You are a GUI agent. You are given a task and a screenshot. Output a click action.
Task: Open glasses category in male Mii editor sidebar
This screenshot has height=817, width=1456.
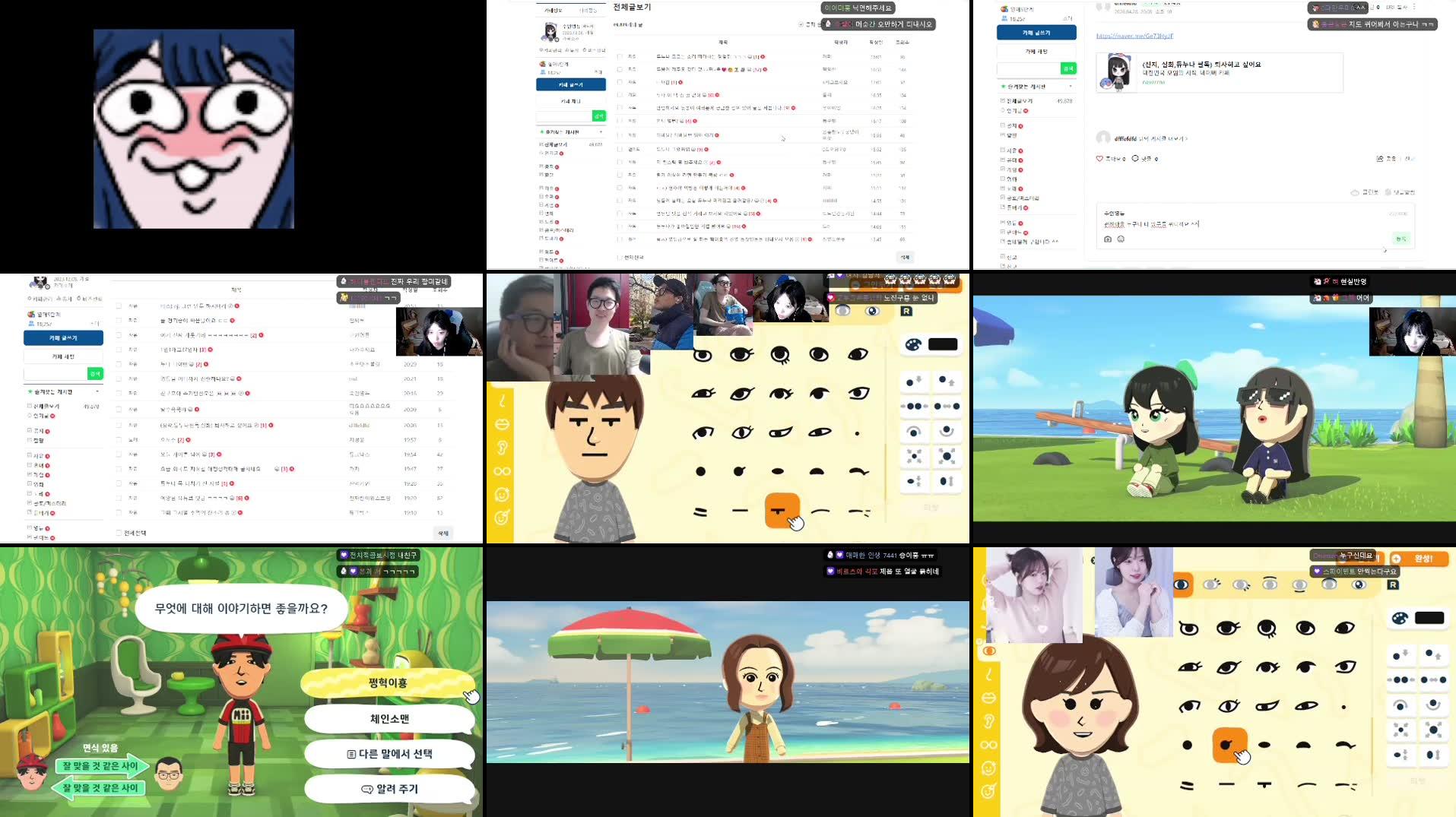502,471
